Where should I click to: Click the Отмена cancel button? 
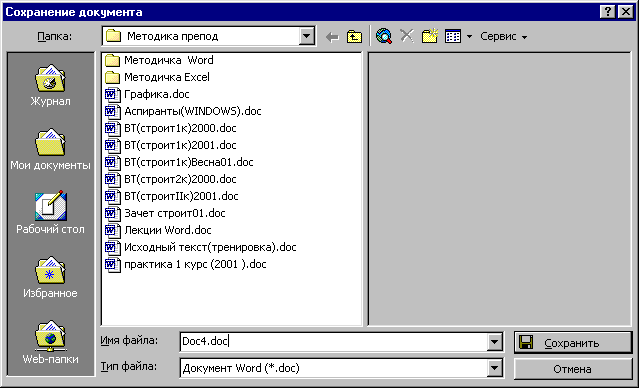click(573, 369)
